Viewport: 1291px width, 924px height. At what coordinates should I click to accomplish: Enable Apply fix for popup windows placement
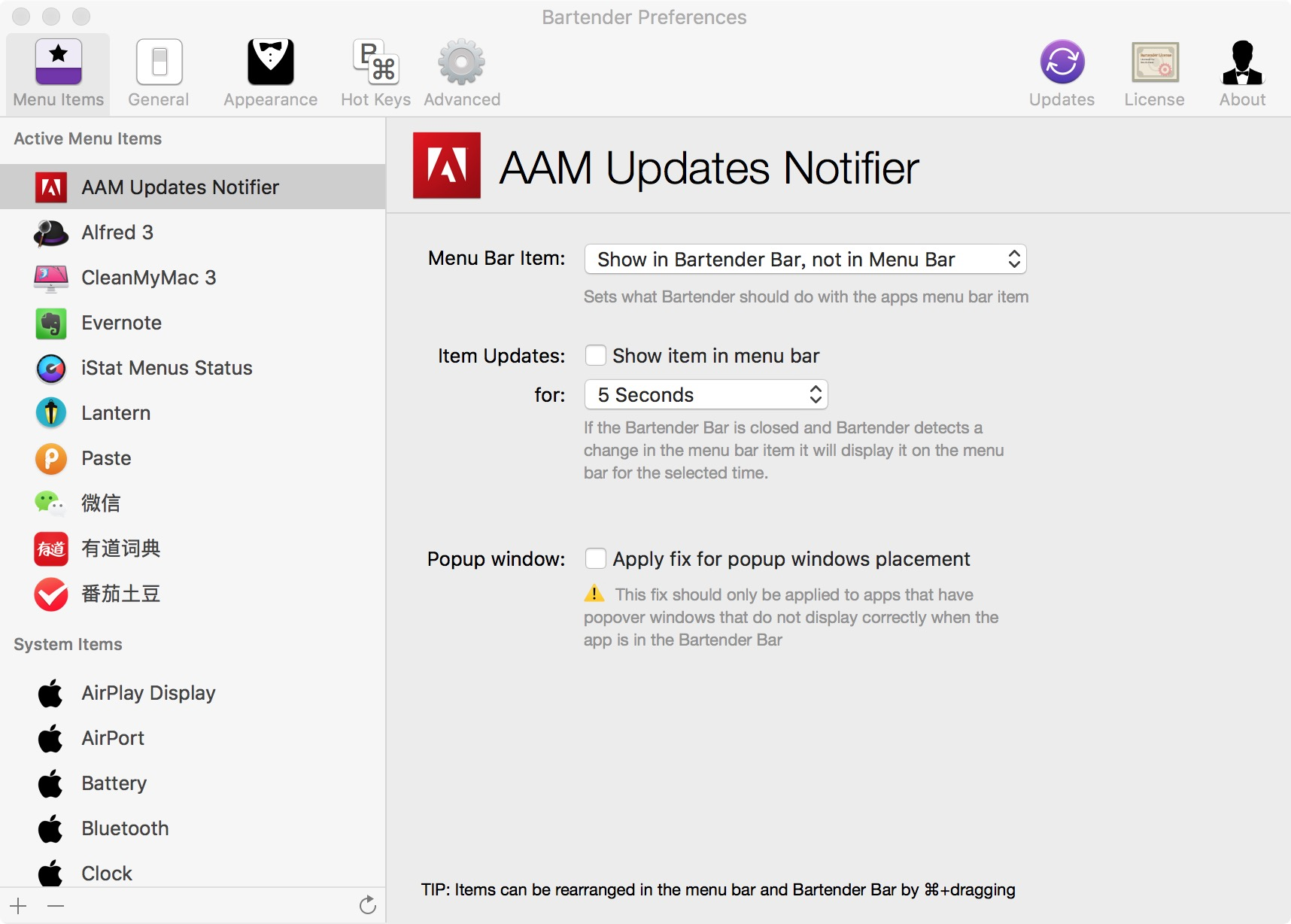(x=596, y=558)
